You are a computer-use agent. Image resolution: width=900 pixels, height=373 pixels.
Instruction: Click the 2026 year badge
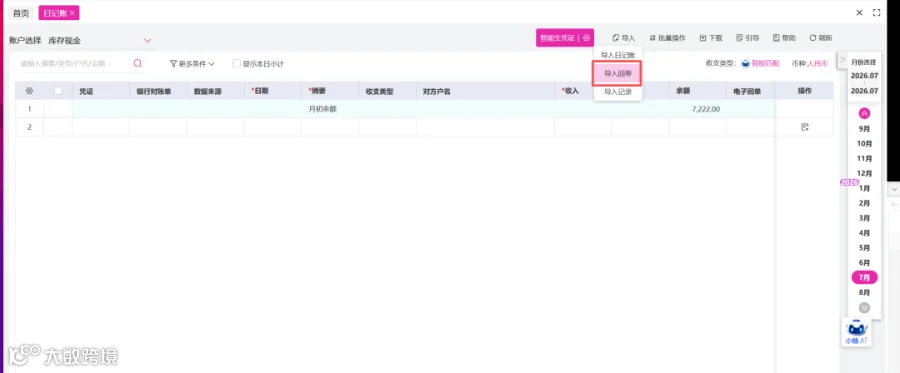click(x=849, y=182)
